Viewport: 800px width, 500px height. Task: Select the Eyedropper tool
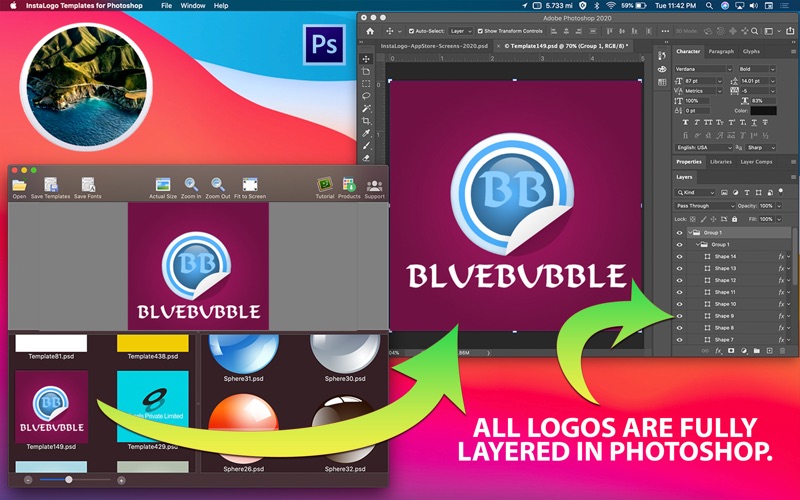pos(366,133)
